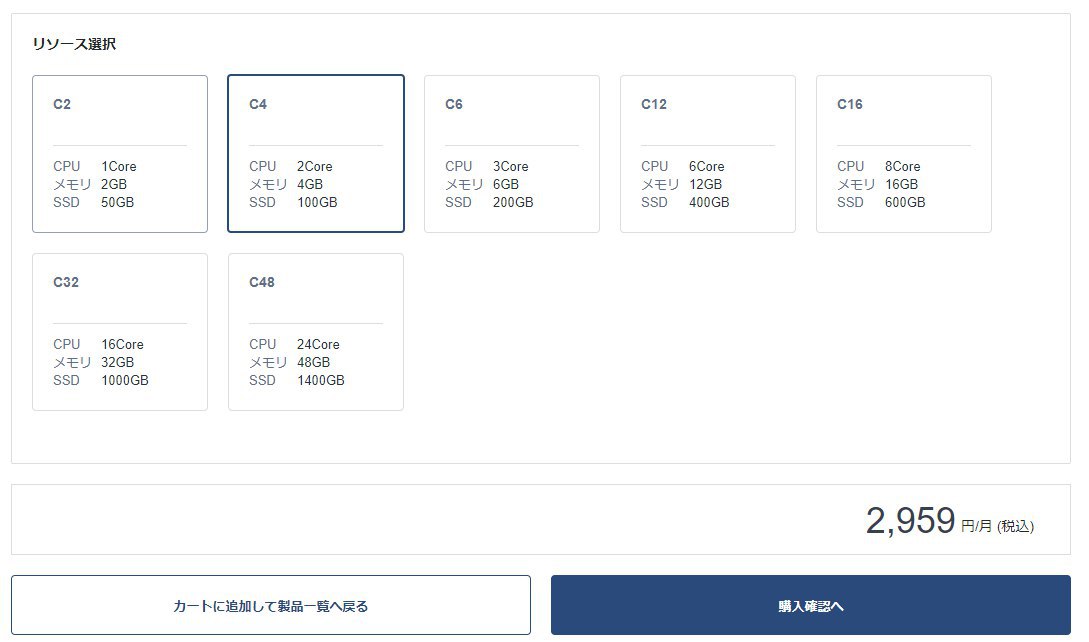Proceed with the 購入確認へ button
The width and height of the screenshot is (1089, 642).
pos(810,606)
